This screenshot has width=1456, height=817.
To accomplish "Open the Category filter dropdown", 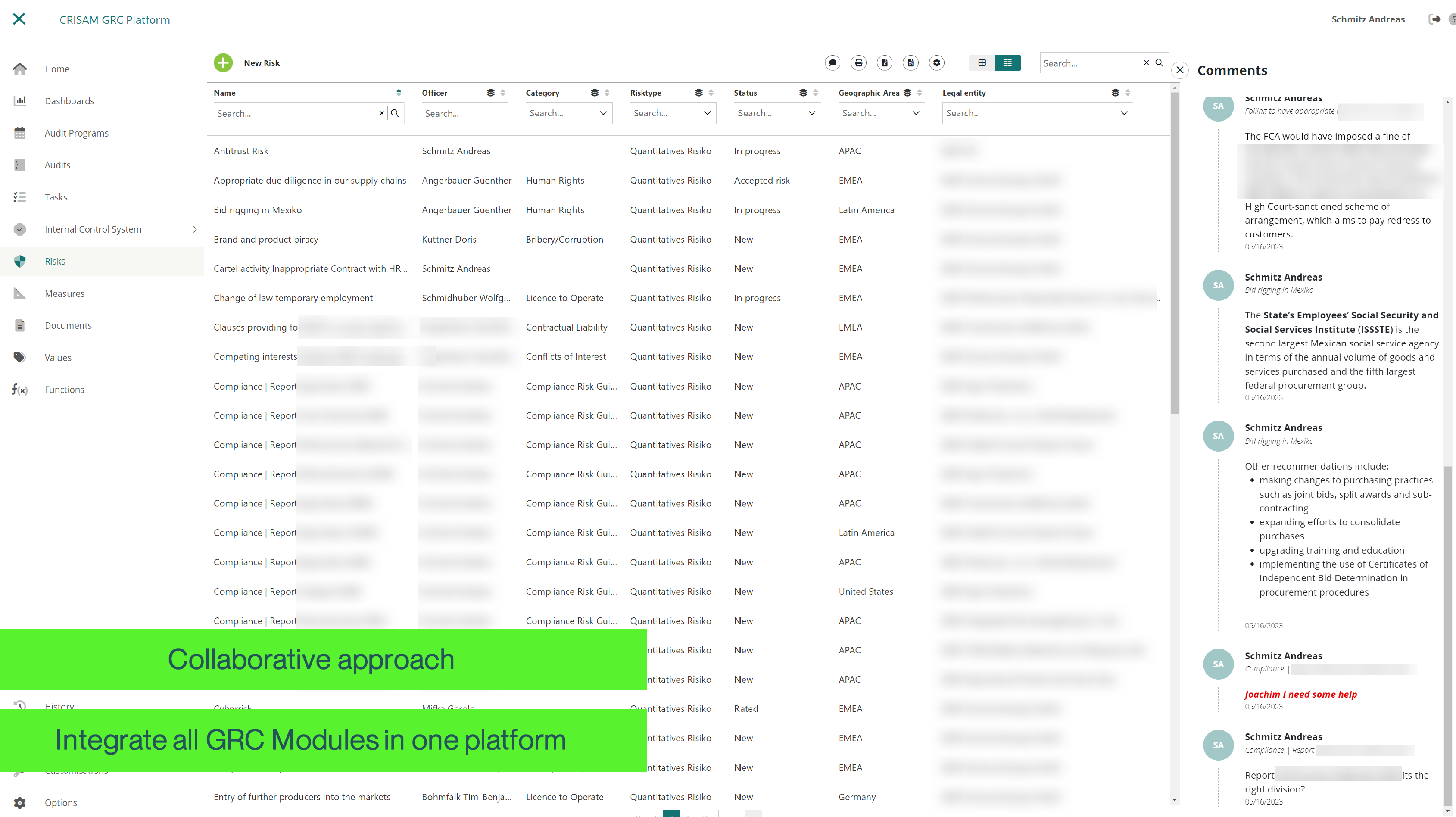I will tap(602, 113).
